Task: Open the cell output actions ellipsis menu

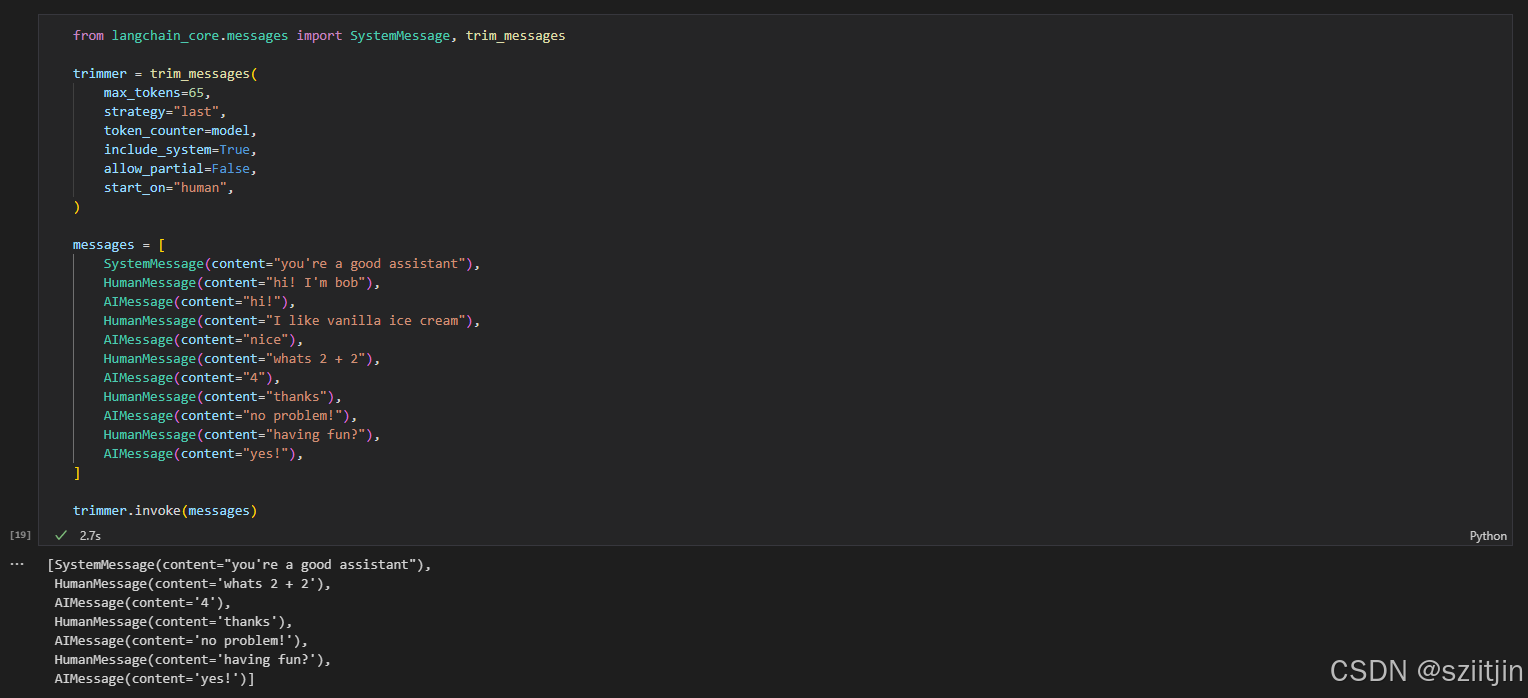Action: click(x=16, y=564)
